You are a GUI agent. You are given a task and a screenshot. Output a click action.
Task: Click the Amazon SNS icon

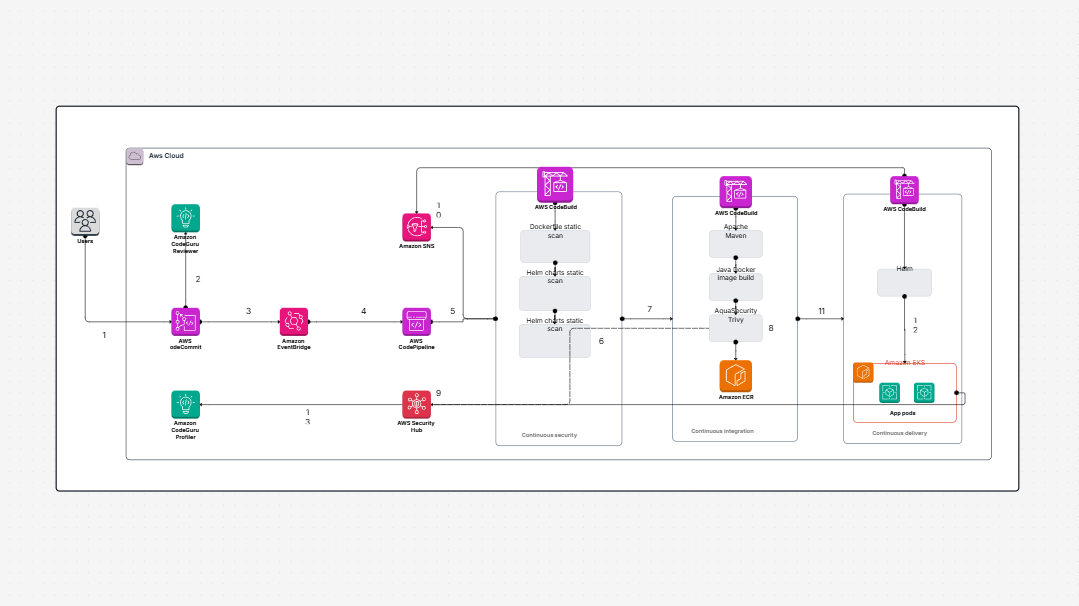(x=416, y=227)
